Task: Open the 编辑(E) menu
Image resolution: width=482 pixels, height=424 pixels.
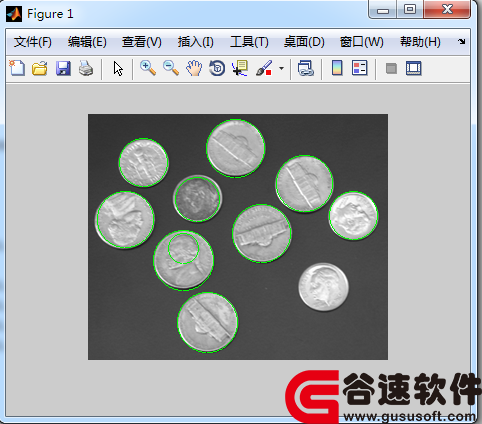Action: (x=87, y=42)
